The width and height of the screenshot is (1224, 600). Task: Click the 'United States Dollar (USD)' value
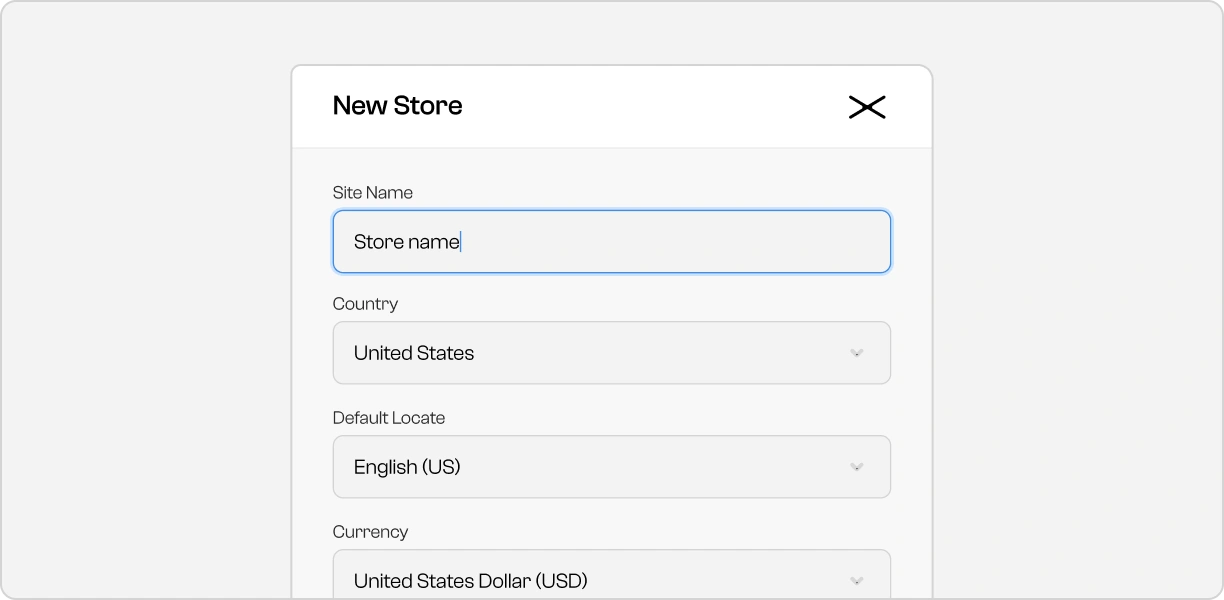(470, 580)
